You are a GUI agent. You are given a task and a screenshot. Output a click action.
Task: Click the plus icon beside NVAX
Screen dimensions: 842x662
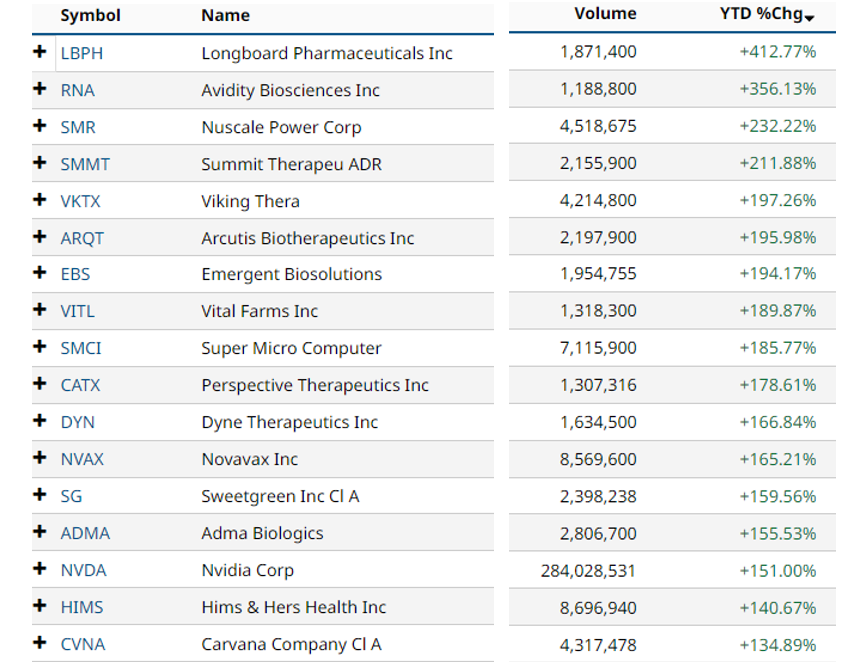point(40,458)
